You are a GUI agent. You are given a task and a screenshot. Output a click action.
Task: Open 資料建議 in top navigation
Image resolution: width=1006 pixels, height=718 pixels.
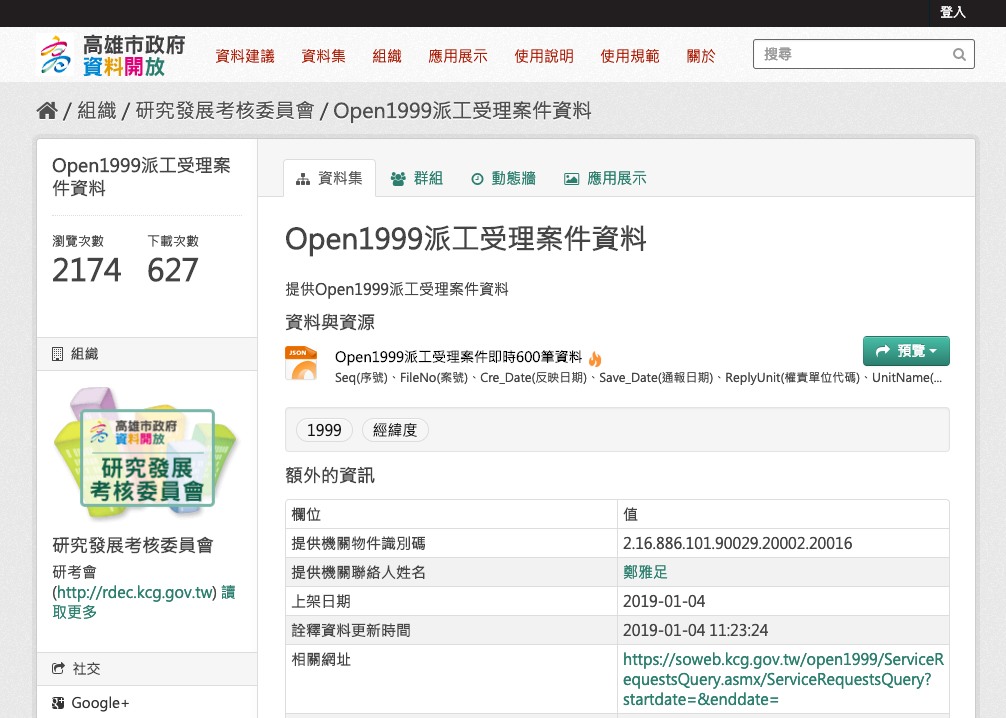[x=245, y=56]
